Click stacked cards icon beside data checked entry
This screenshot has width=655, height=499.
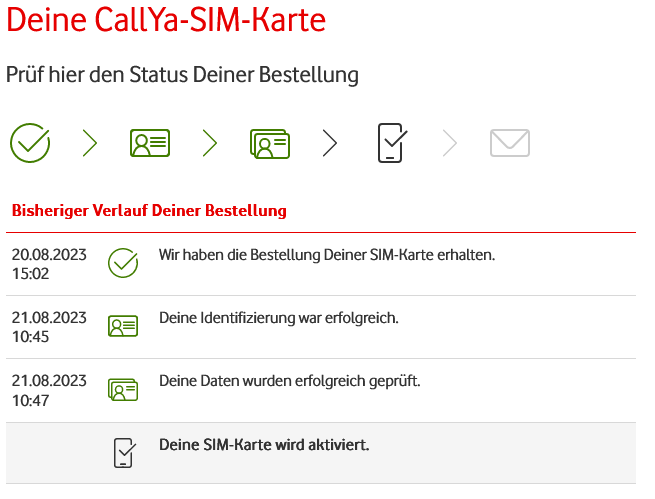pos(123,390)
